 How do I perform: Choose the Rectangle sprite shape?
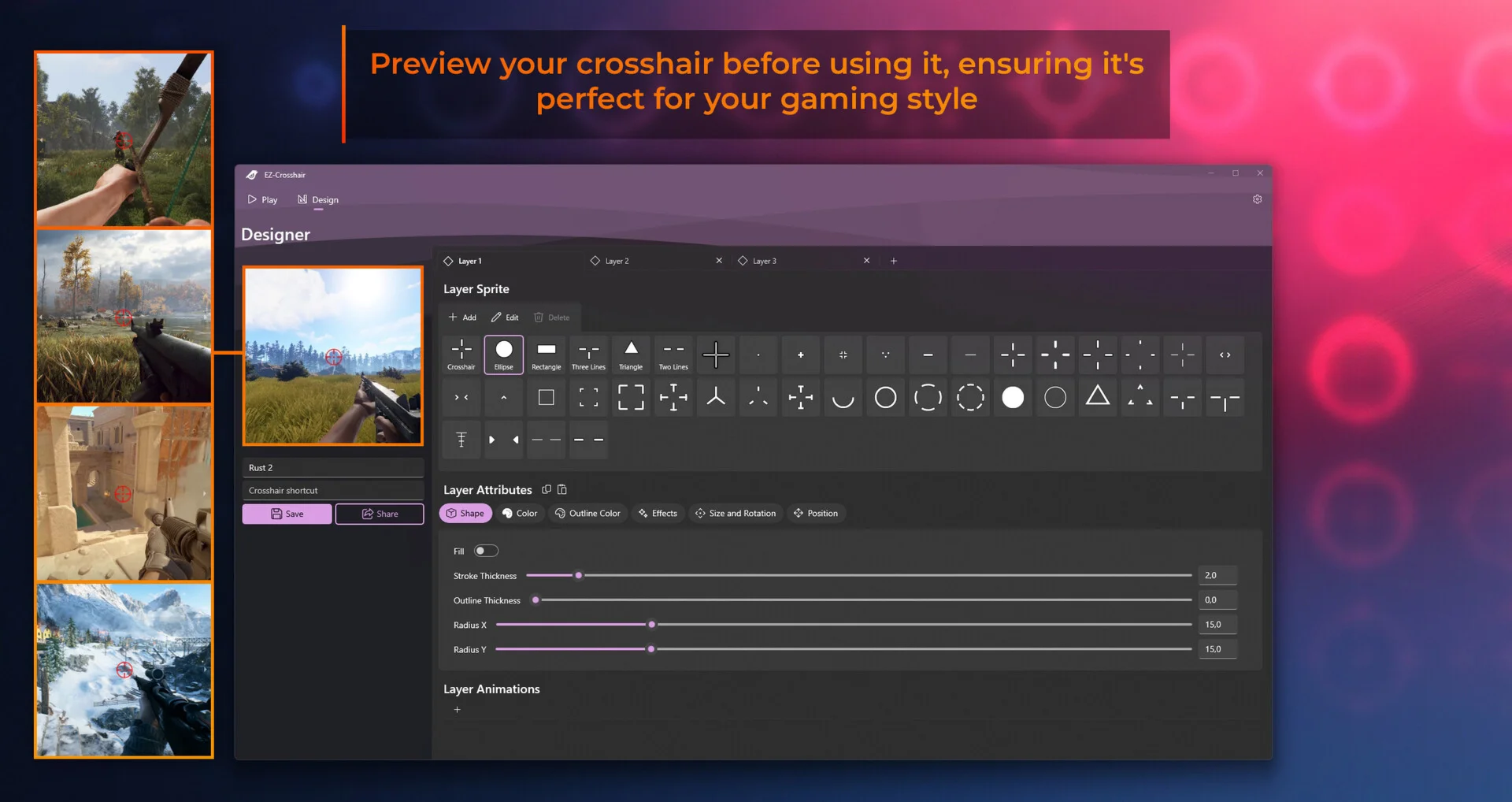pyautogui.click(x=547, y=354)
